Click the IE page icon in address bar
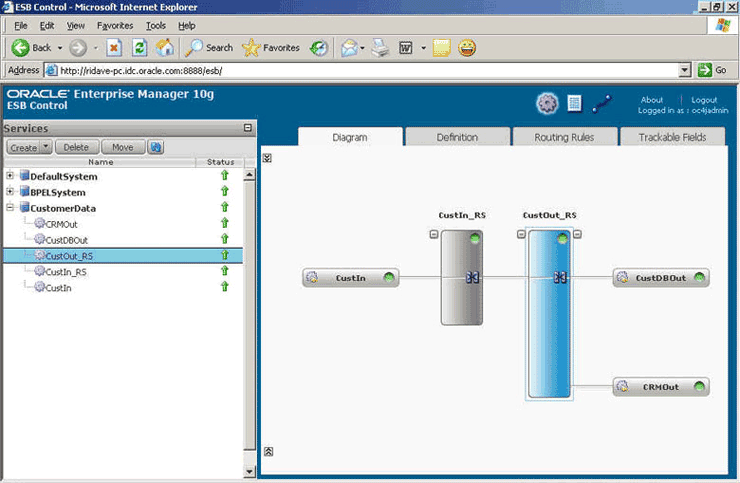The image size is (740, 483). (x=51, y=70)
